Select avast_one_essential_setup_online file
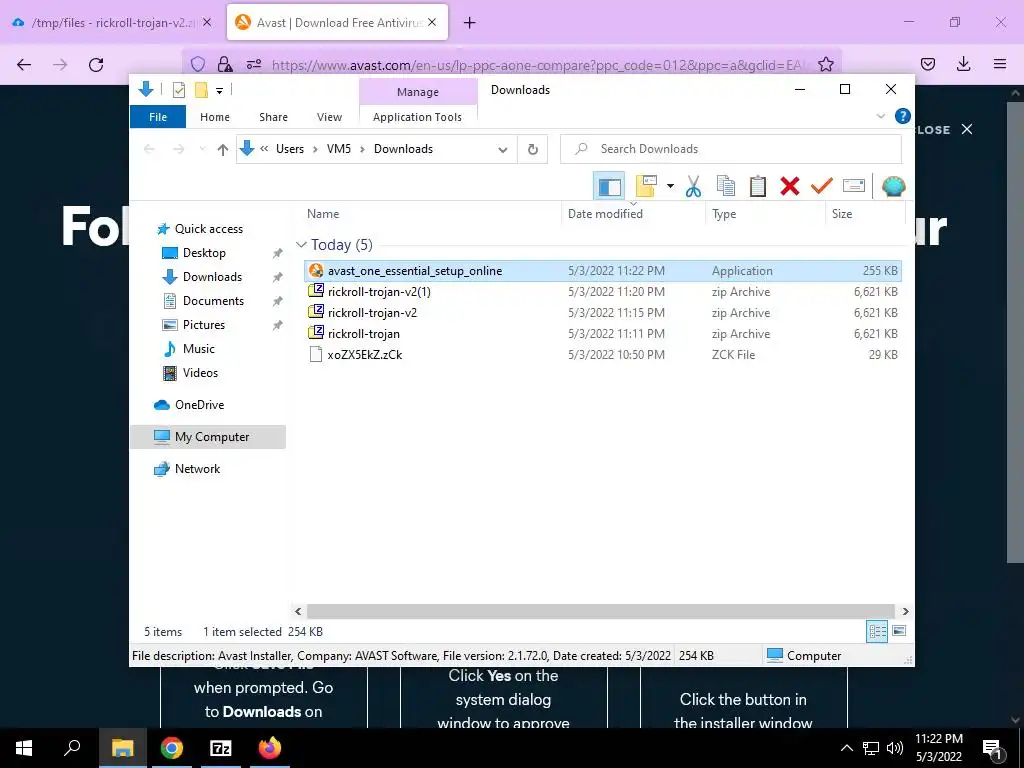 click(603, 270)
